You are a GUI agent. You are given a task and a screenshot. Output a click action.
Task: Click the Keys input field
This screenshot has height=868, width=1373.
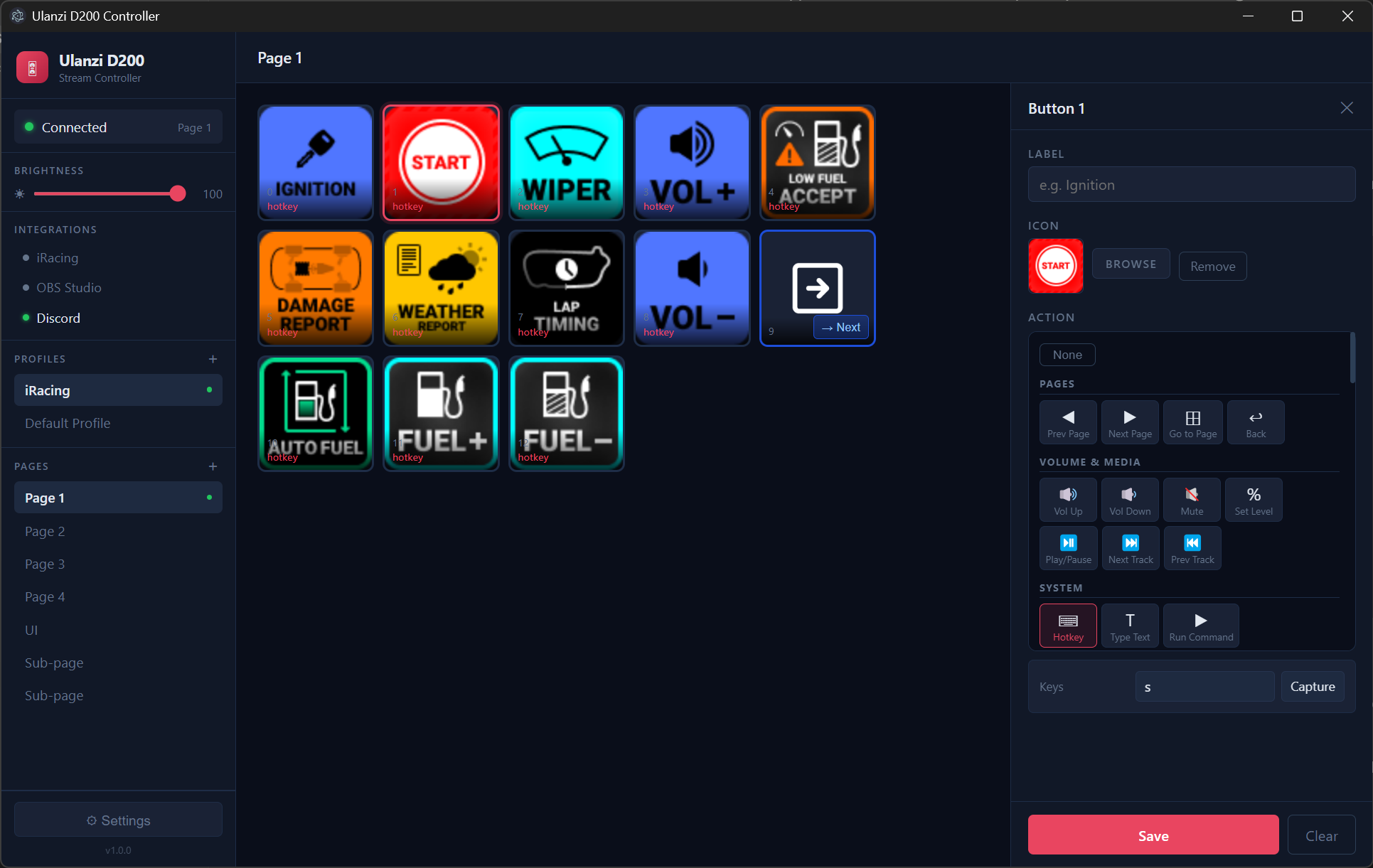[1204, 687]
